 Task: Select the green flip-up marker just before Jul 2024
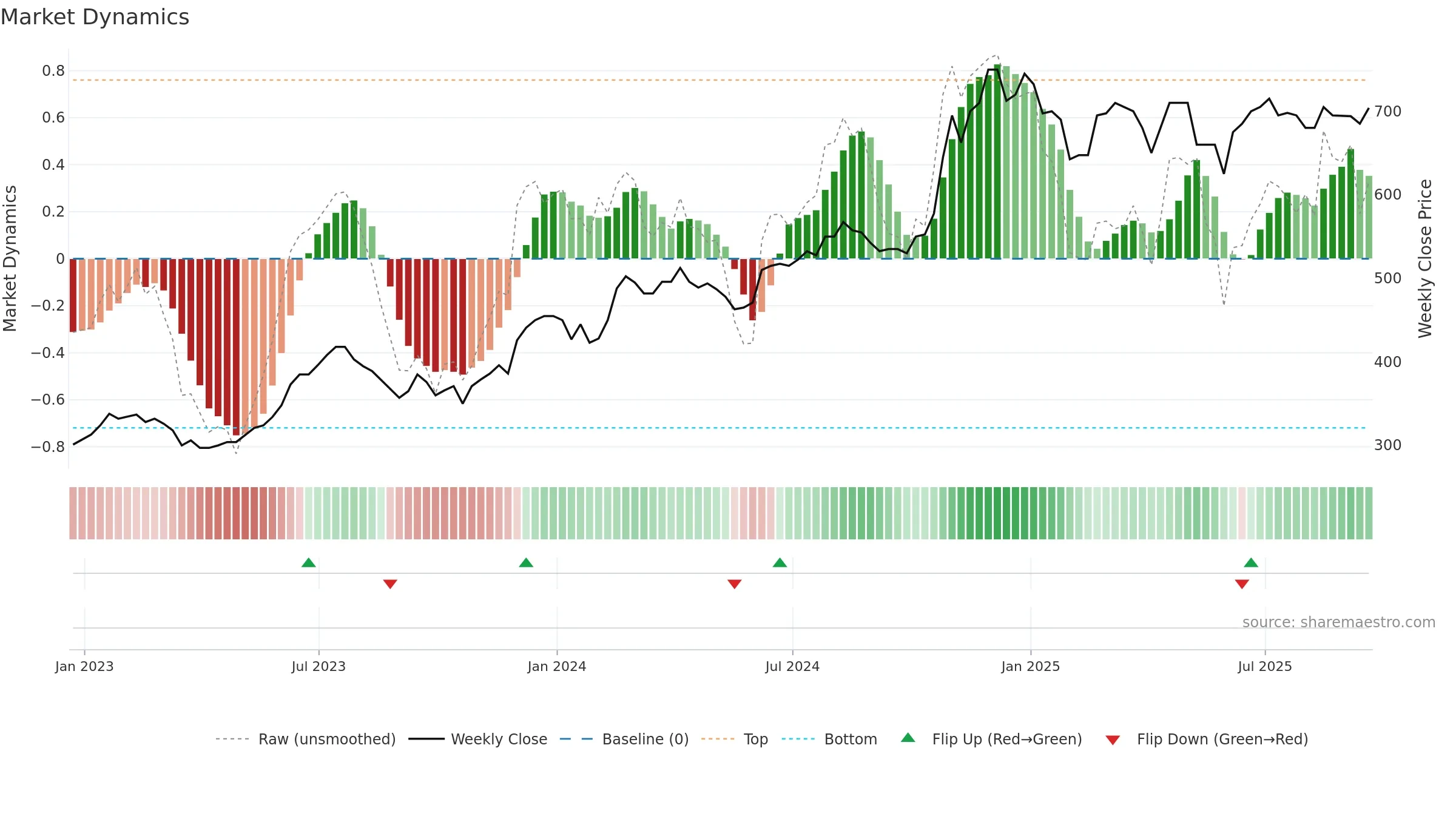[x=780, y=562]
